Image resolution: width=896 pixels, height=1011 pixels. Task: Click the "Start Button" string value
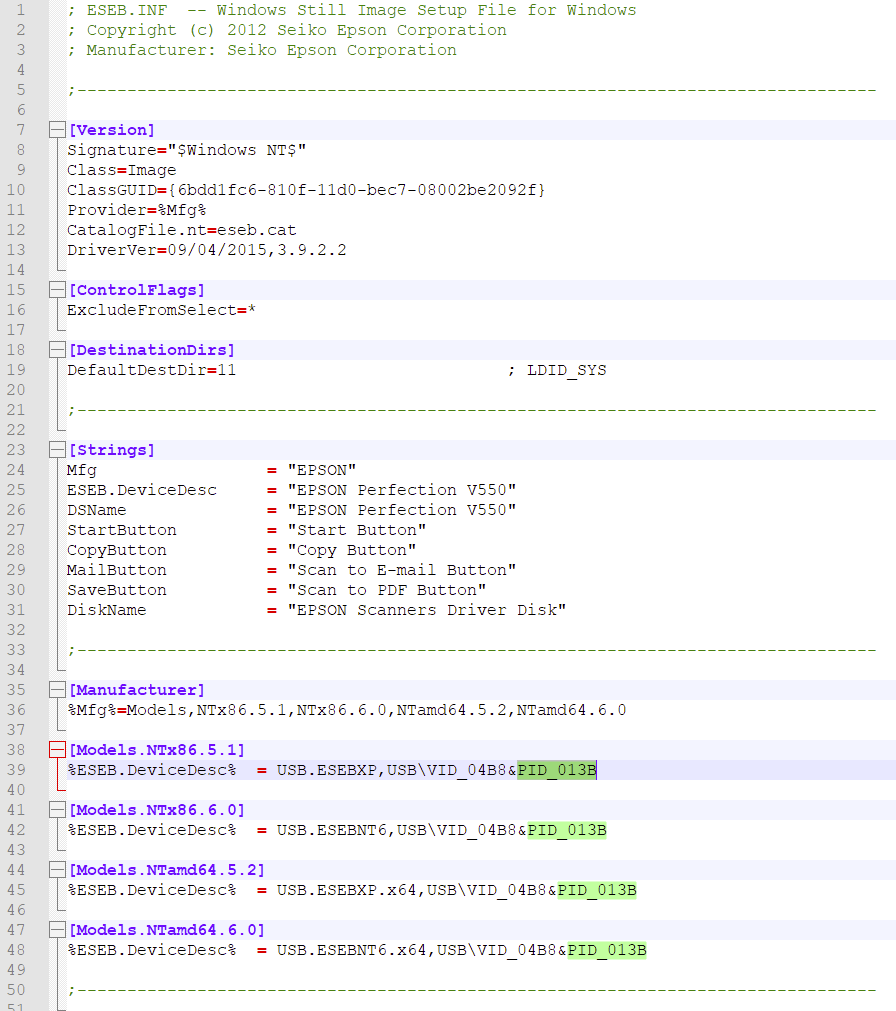356,529
